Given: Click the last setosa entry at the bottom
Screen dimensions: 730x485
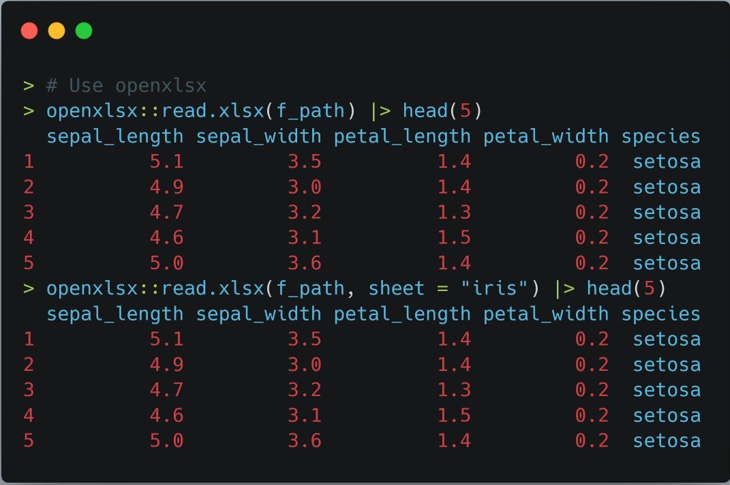Looking at the screenshot, I should tap(667, 441).
